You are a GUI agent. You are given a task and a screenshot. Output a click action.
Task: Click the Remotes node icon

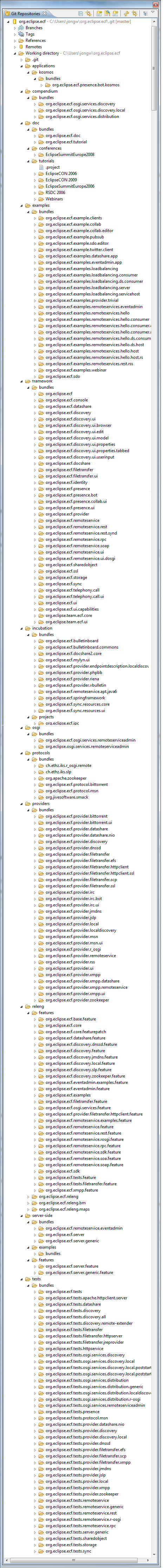point(21,47)
